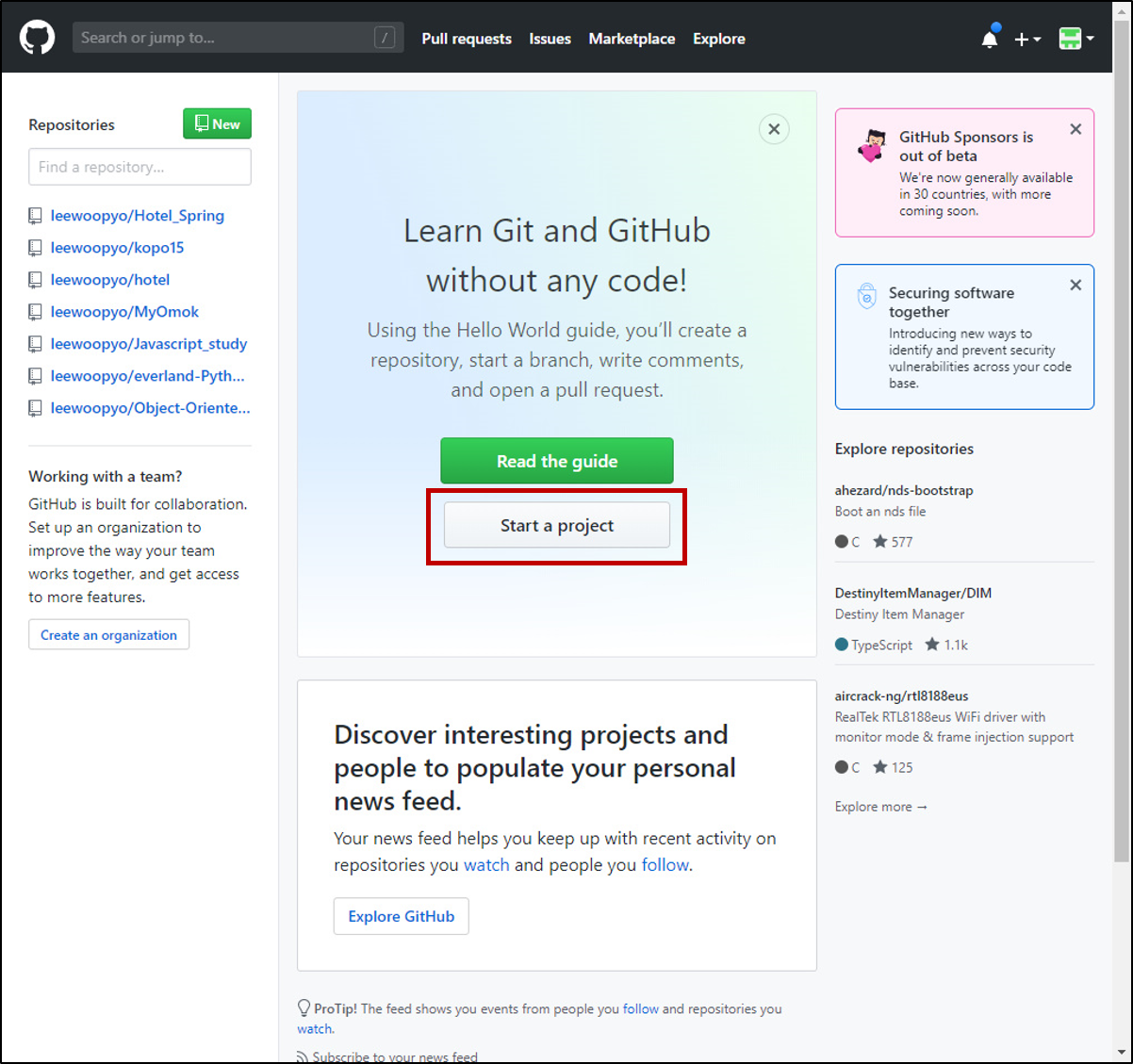Open repository leewoopyo/Object-Oriente...

151,408
